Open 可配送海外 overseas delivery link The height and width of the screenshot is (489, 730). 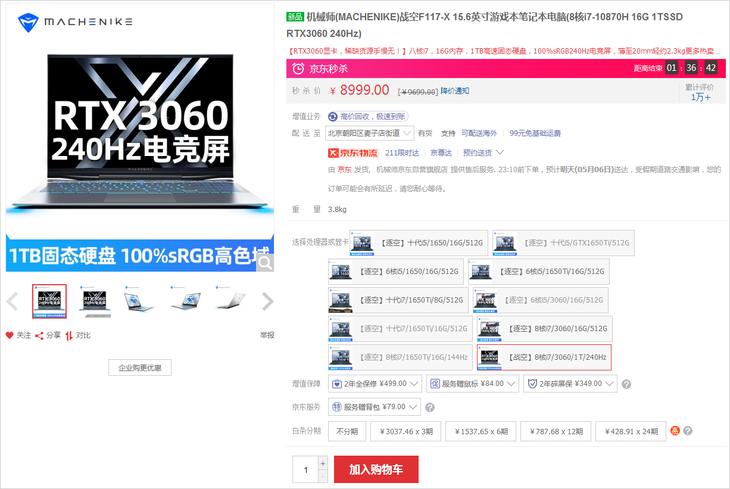[x=479, y=134]
